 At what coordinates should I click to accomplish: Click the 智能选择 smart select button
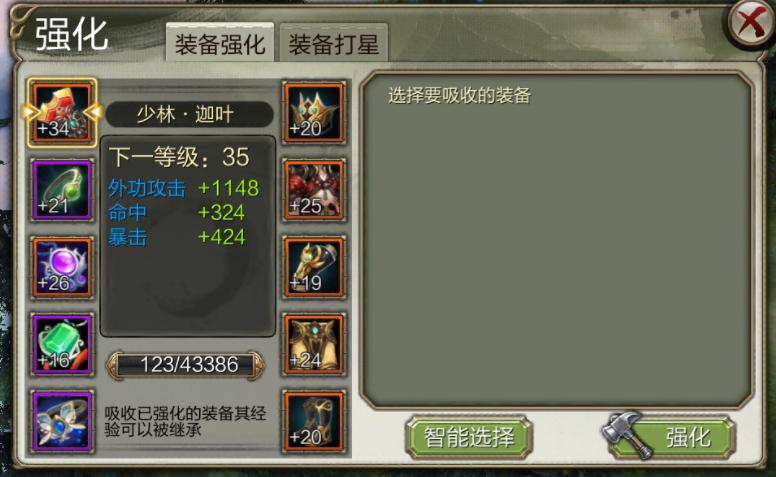click(x=469, y=437)
